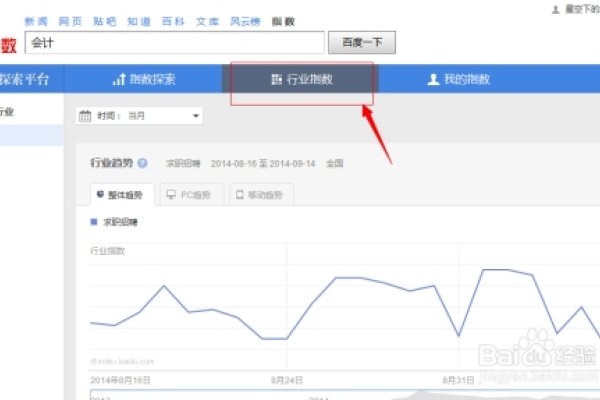The image size is (600, 400).
Task: Click the help question icon beside 行业趋势
Action: coord(142,163)
